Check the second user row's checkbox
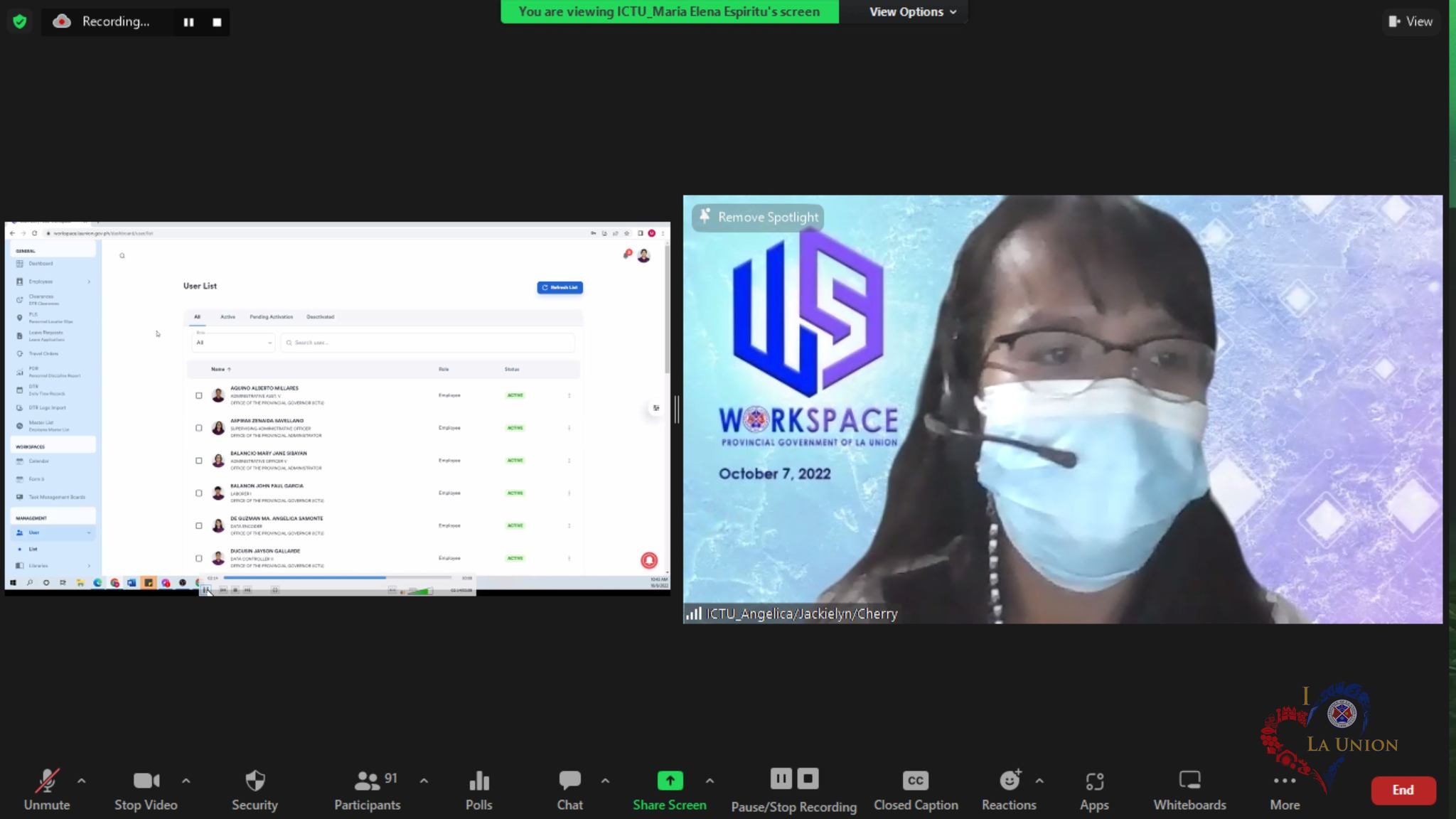1456x819 pixels. [x=199, y=428]
